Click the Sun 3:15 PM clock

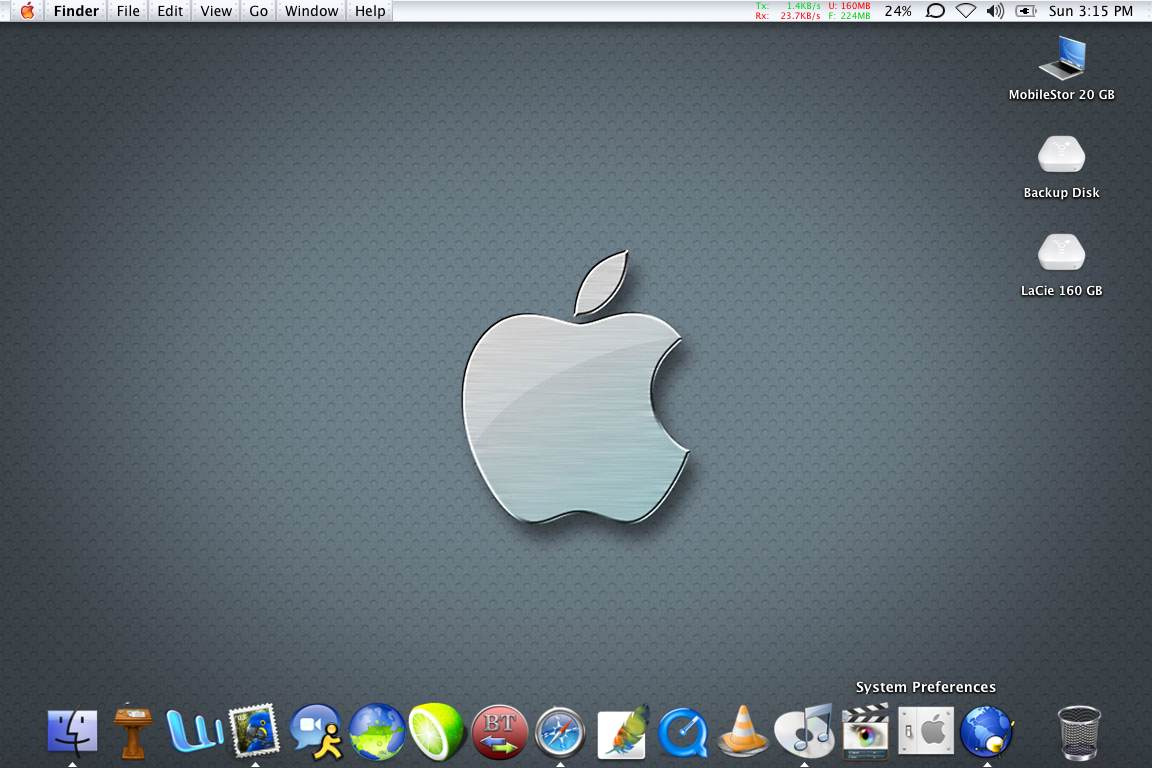1090,11
